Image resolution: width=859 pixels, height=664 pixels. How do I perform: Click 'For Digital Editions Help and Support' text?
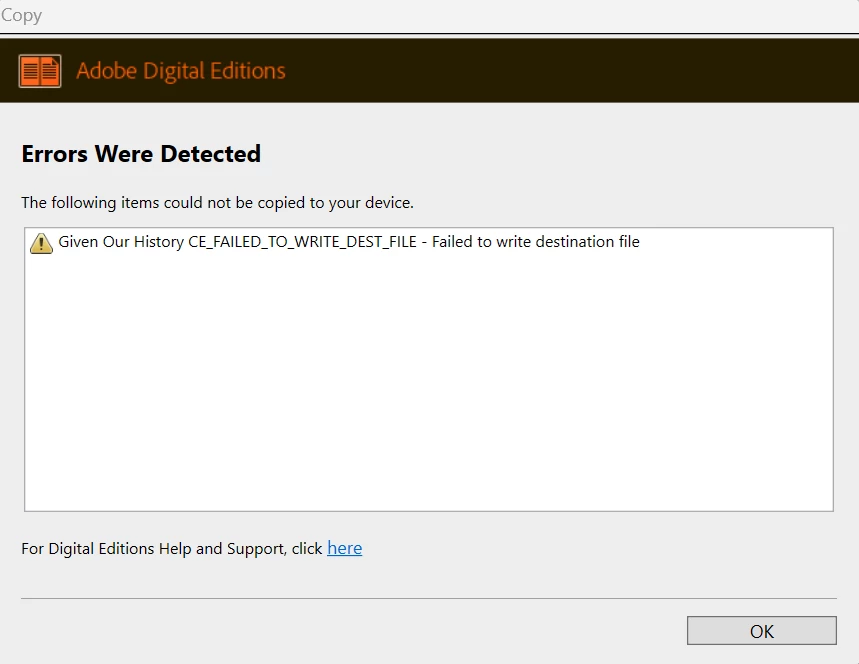[x=154, y=548]
